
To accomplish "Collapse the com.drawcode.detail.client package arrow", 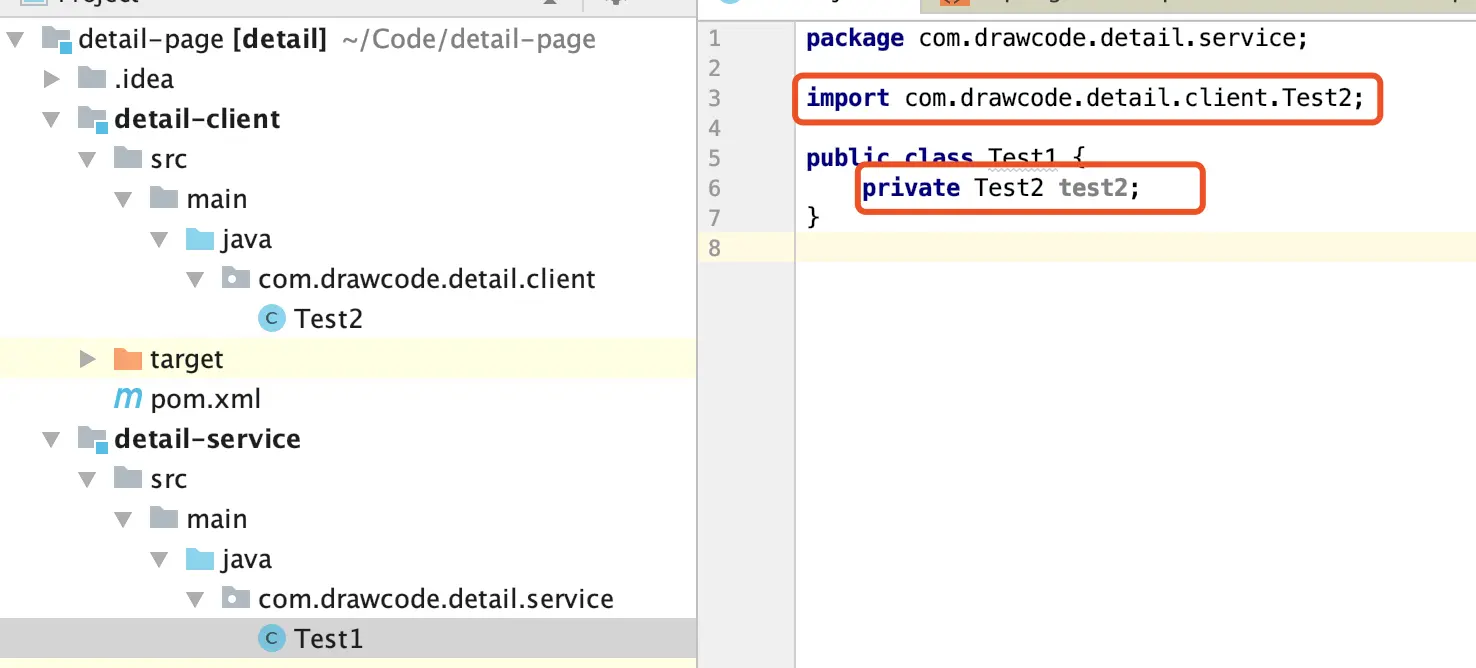I will (196, 280).
